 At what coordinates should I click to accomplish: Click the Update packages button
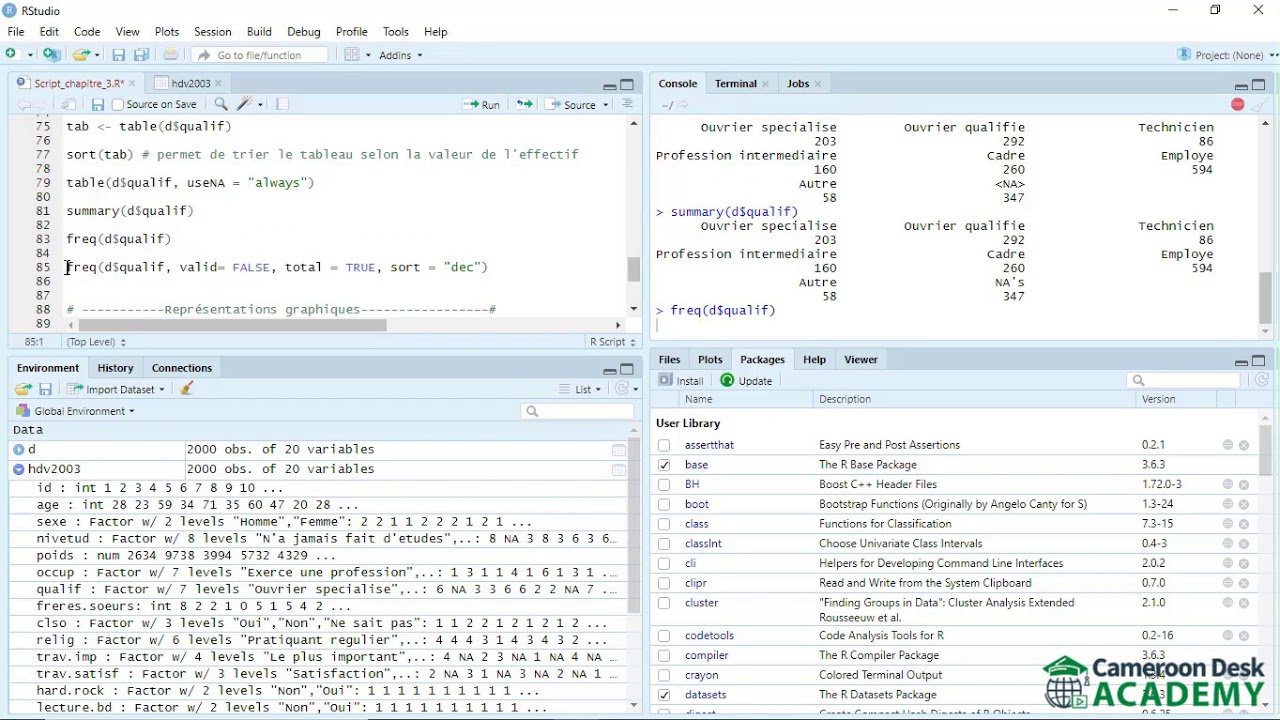[746, 381]
